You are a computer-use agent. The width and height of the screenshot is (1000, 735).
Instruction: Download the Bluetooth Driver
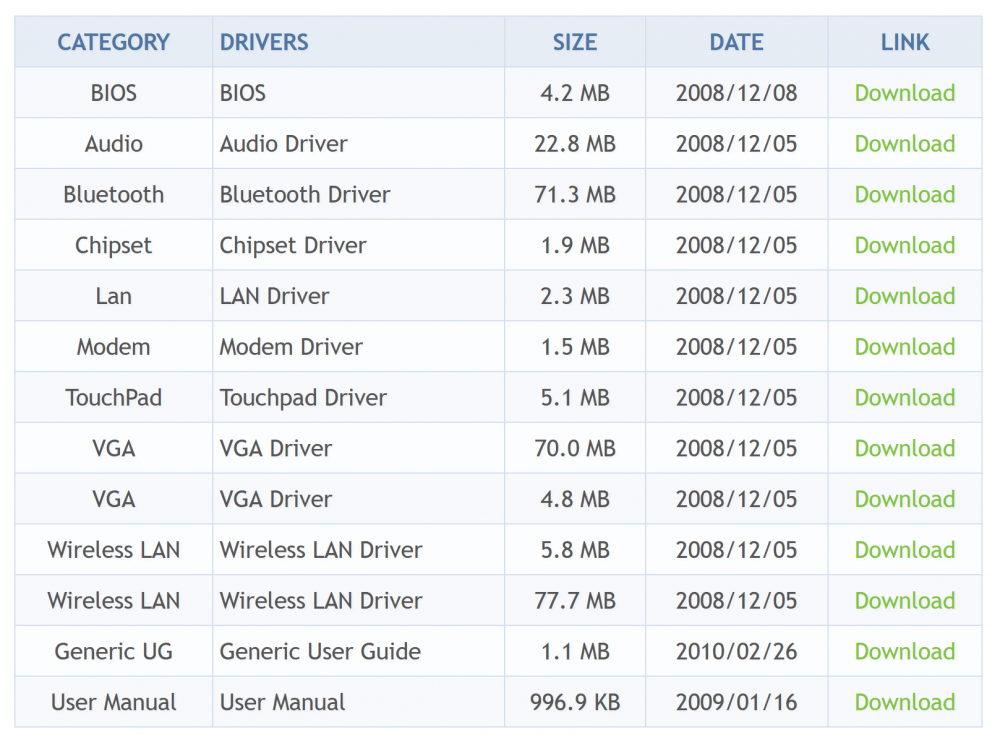tap(904, 195)
